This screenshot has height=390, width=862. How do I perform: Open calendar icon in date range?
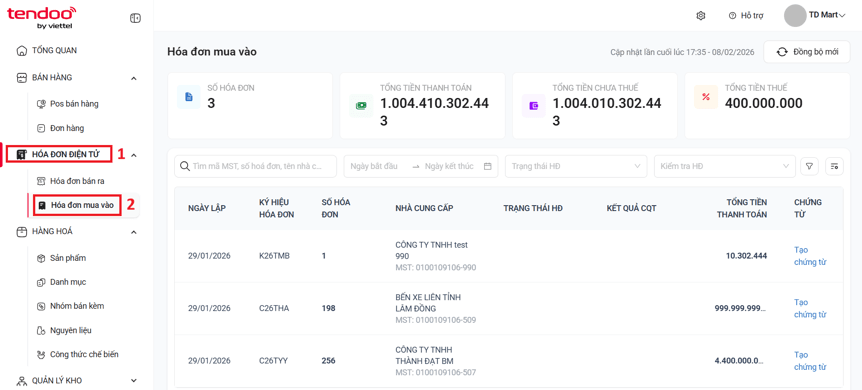(487, 166)
